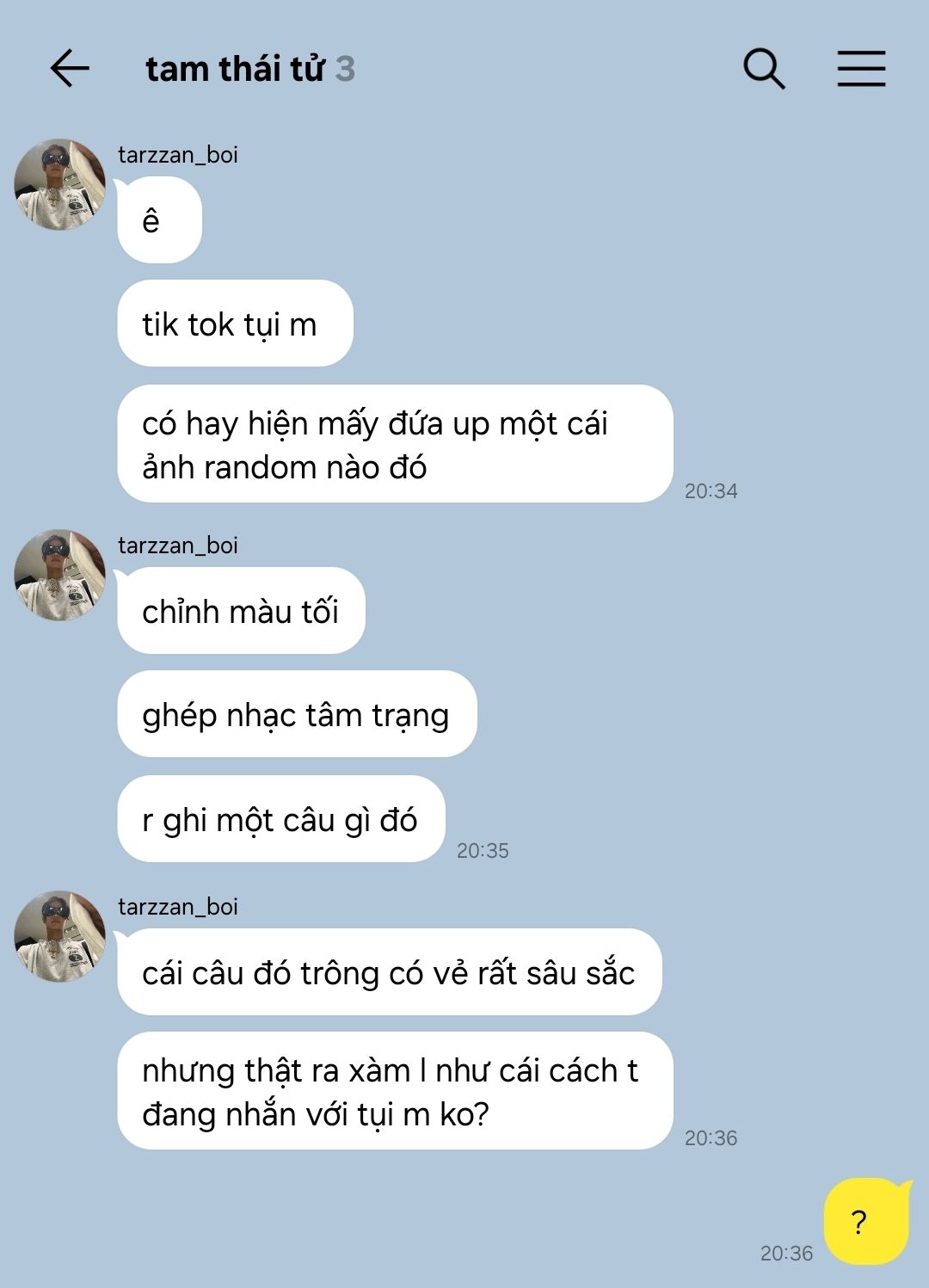Select the chat title 'tam thái tử'
The image size is (929, 1288).
coord(235,69)
